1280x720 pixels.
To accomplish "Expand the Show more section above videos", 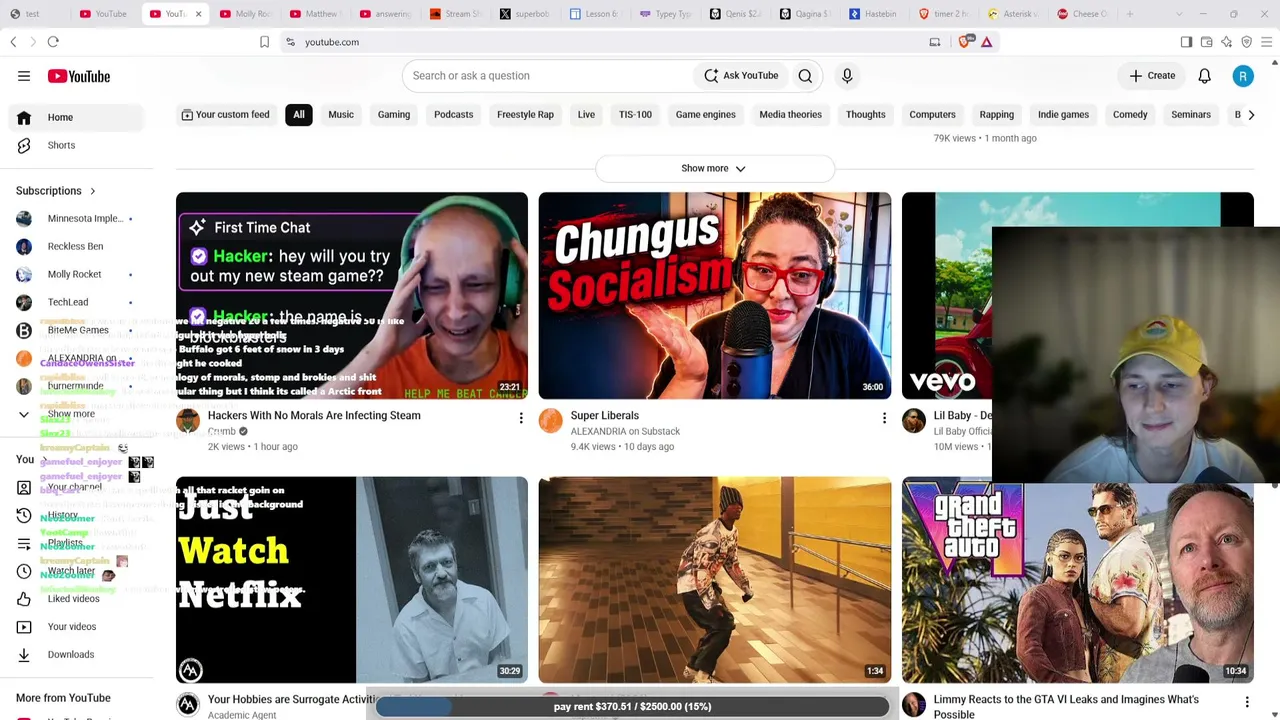I will [x=714, y=168].
